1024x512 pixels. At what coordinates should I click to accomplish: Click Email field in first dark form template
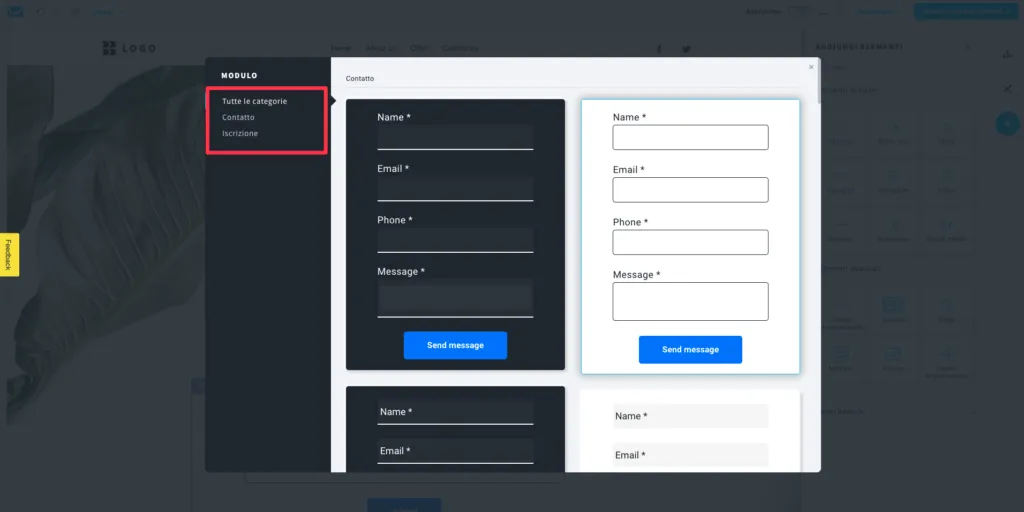tap(455, 188)
